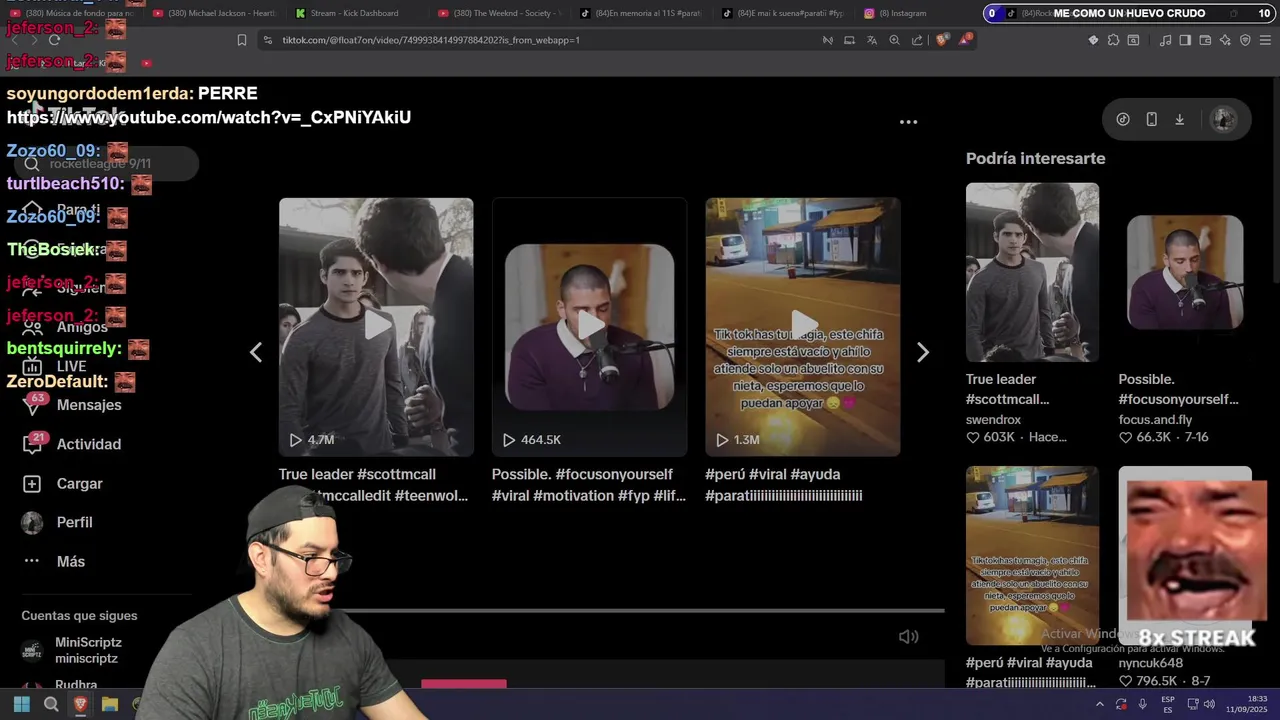Open the Leo AI sparkle icon
The image size is (1280, 720).
[x=1225, y=40]
